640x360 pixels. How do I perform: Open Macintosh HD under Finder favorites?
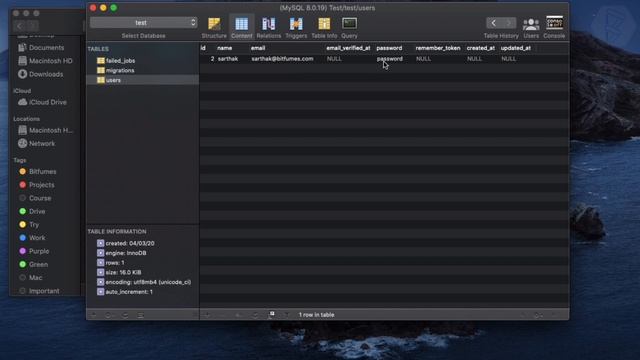point(45,61)
